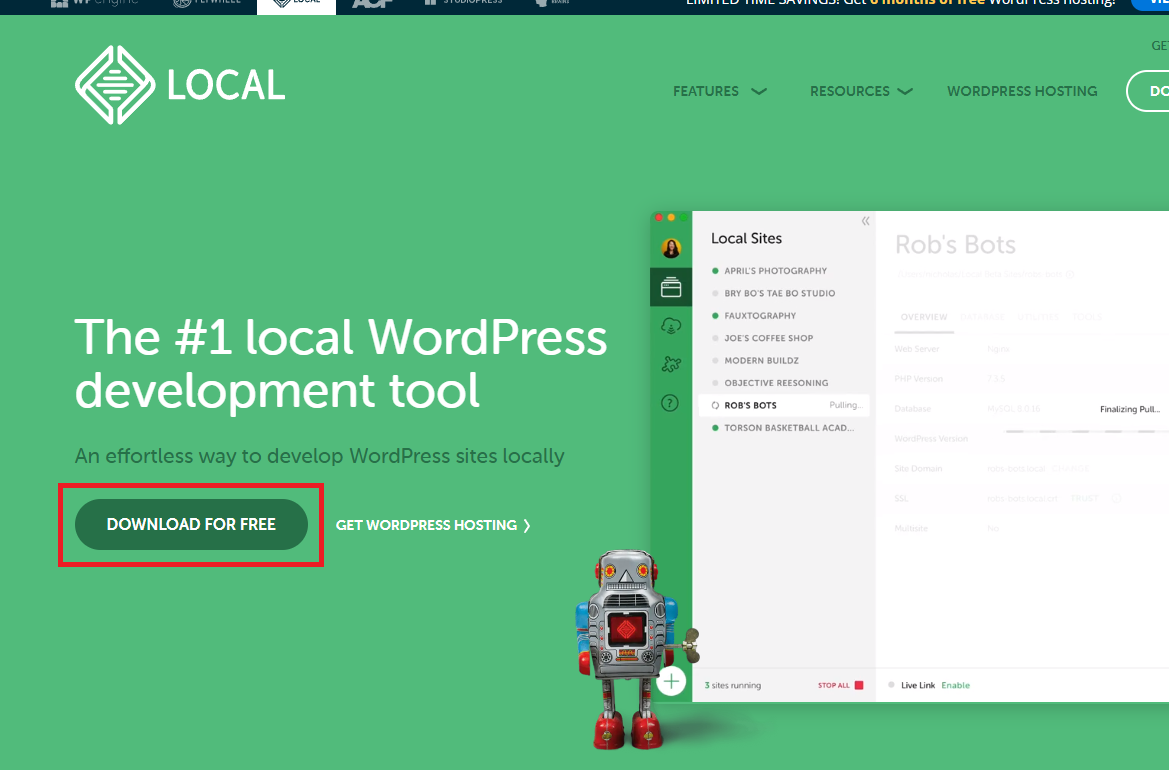Switch to the ACF brand tab
This screenshot has height=770, width=1169.
[x=371, y=4]
